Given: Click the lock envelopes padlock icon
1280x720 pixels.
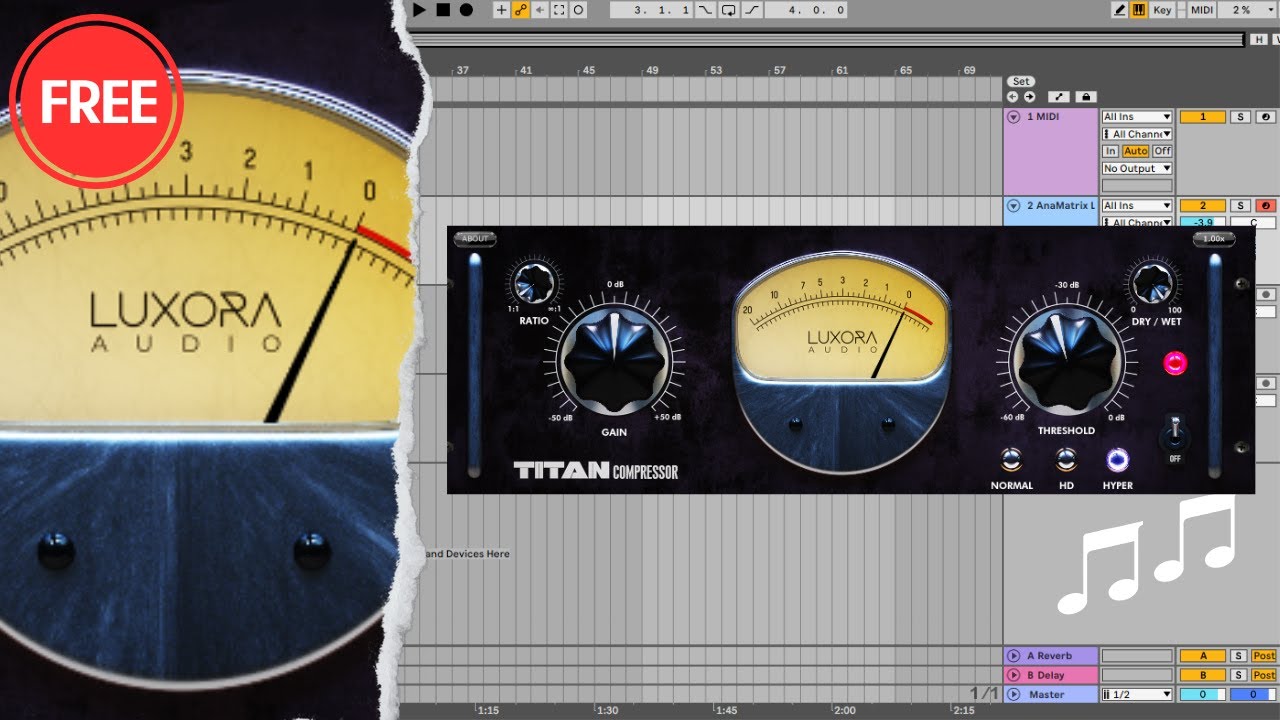Looking at the screenshot, I should [1086, 97].
